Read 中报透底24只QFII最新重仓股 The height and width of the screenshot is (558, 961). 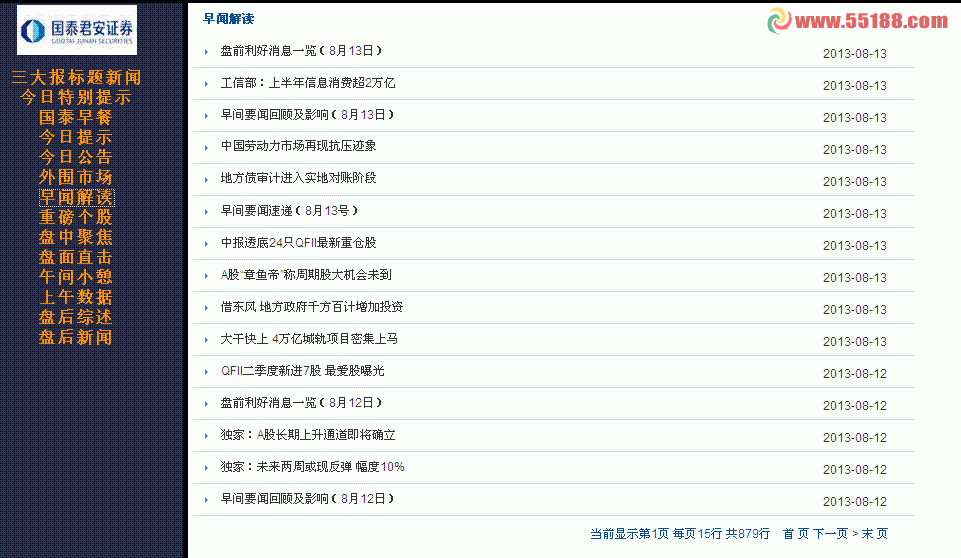point(298,243)
